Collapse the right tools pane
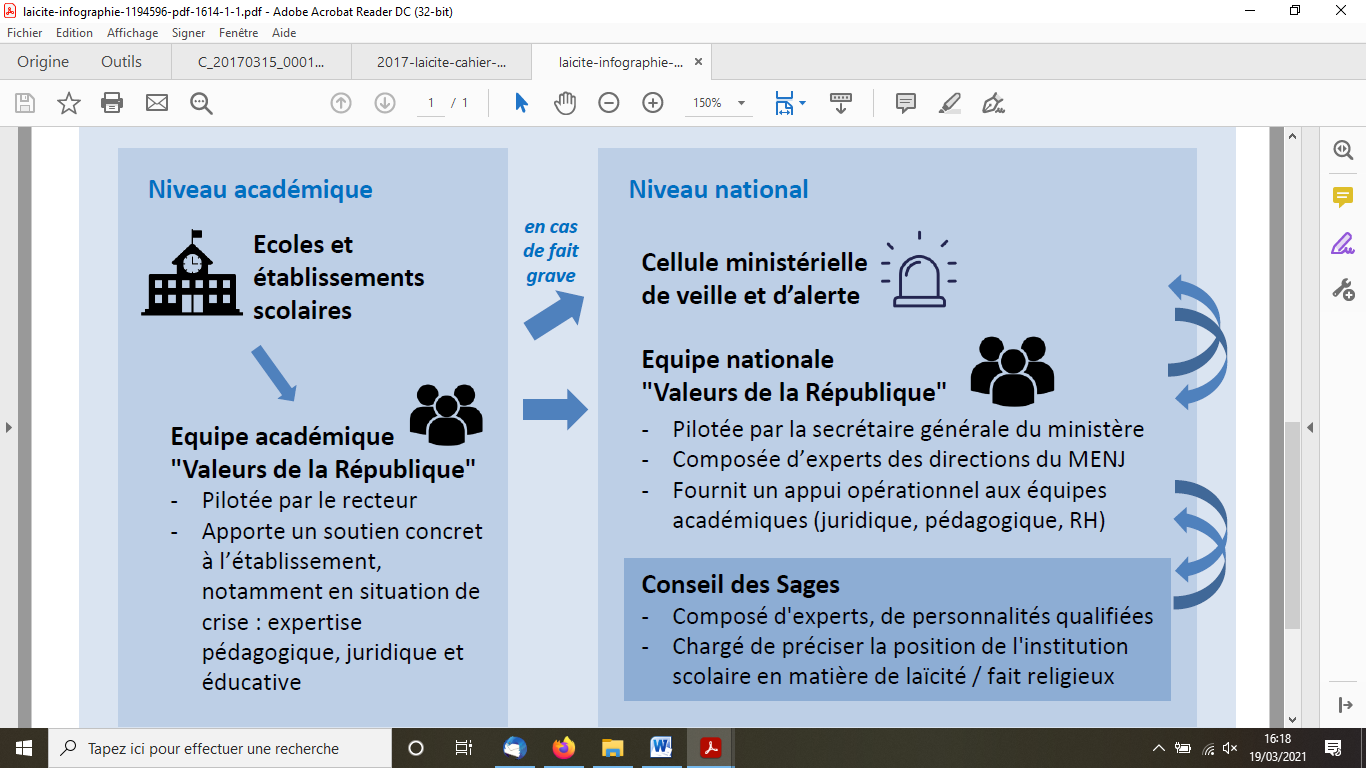This screenshot has width=1366, height=768. point(1310,428)
